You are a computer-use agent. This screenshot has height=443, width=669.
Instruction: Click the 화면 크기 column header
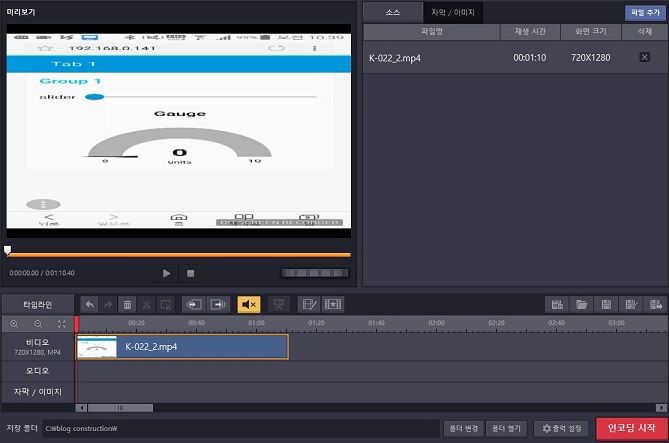pyautogui.click(x=590, y=32)
